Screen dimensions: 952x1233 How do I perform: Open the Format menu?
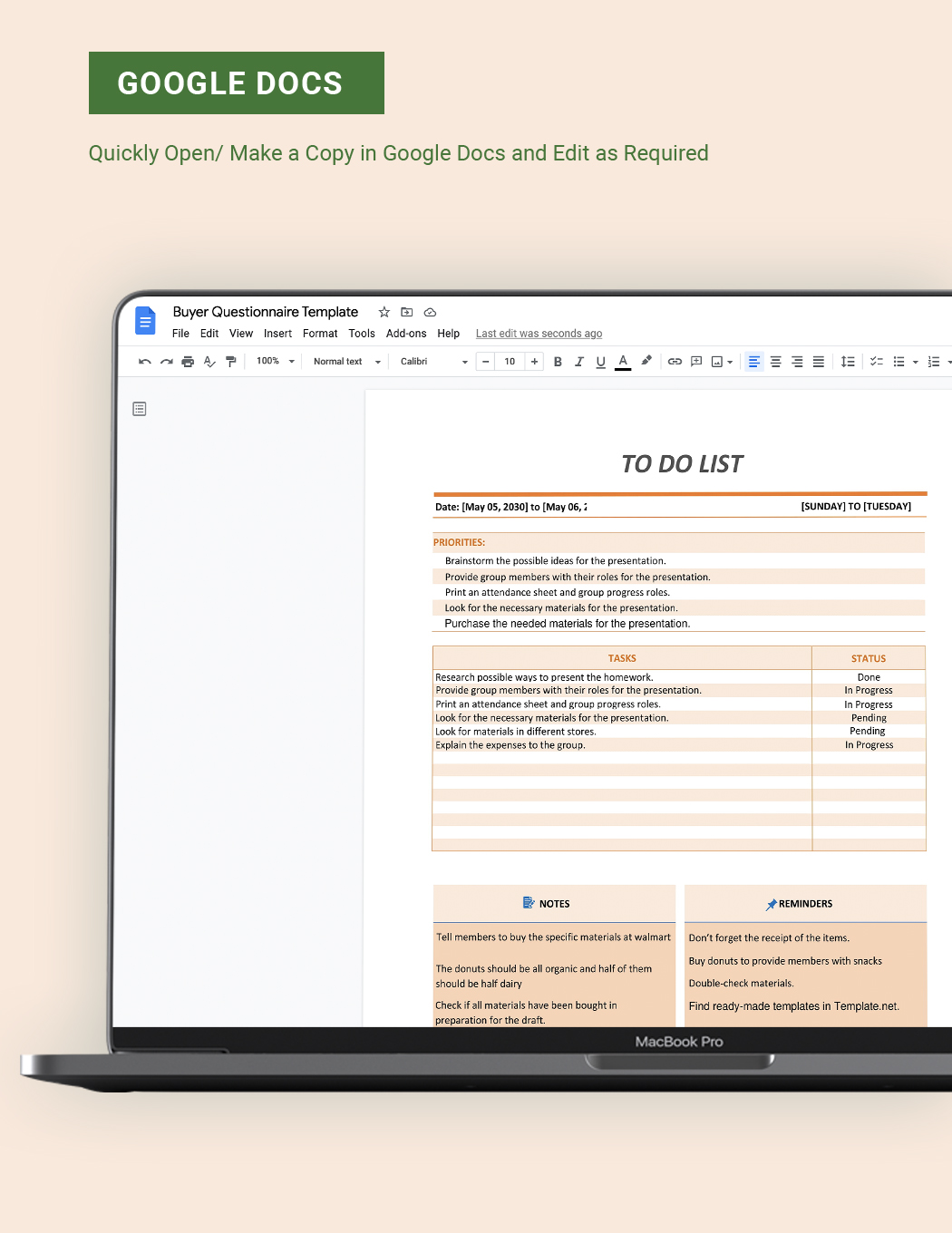click(x=319, y=333)
